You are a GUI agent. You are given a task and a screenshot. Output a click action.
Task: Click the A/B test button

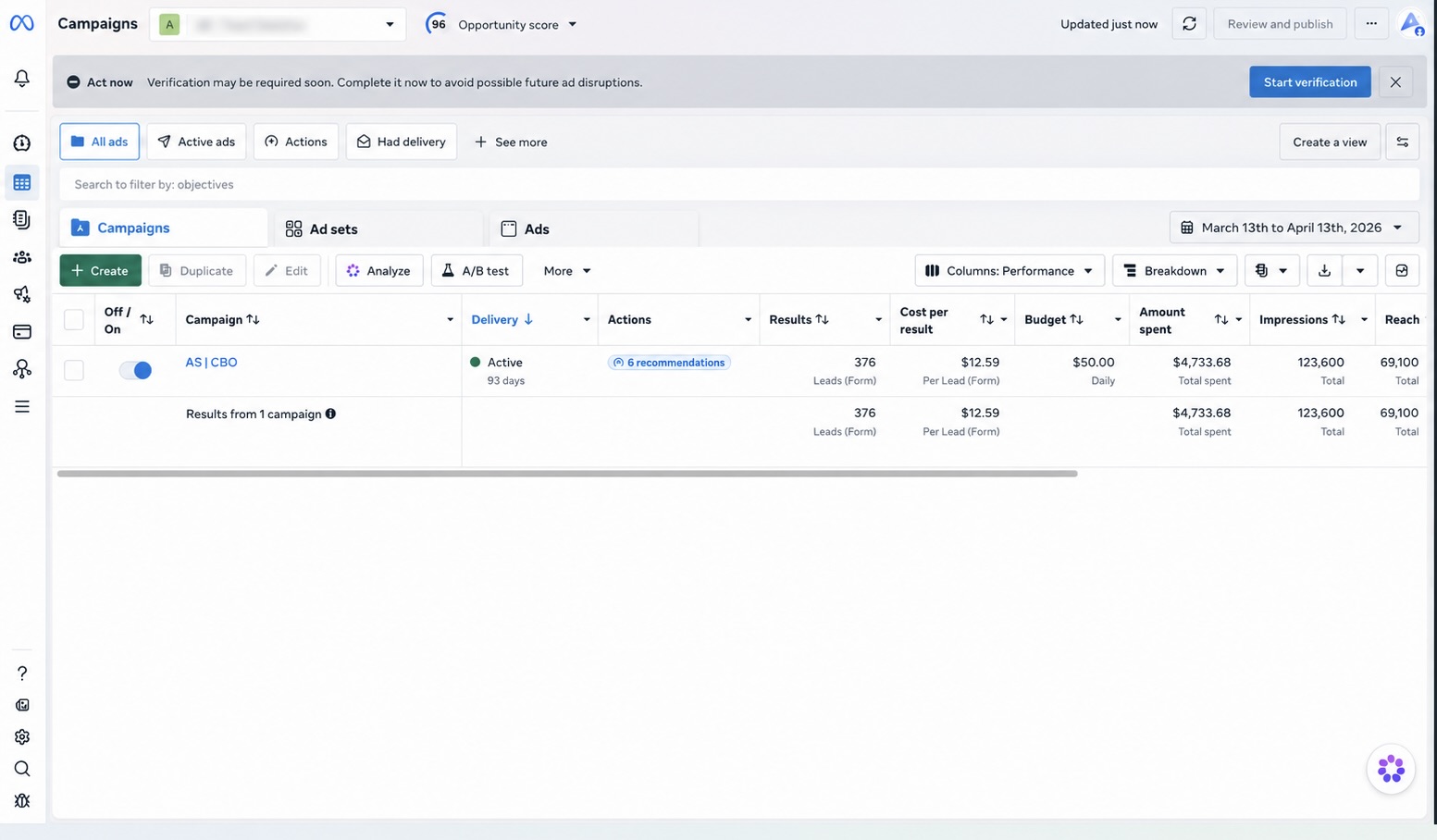pos(477,271)
